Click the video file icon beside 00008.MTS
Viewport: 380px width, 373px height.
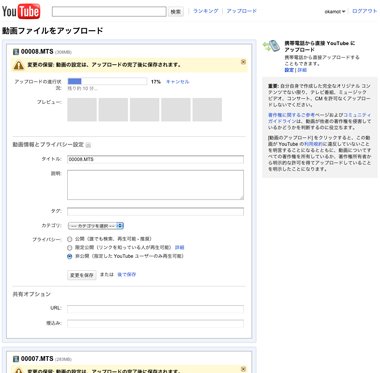(x=16, y=52)
